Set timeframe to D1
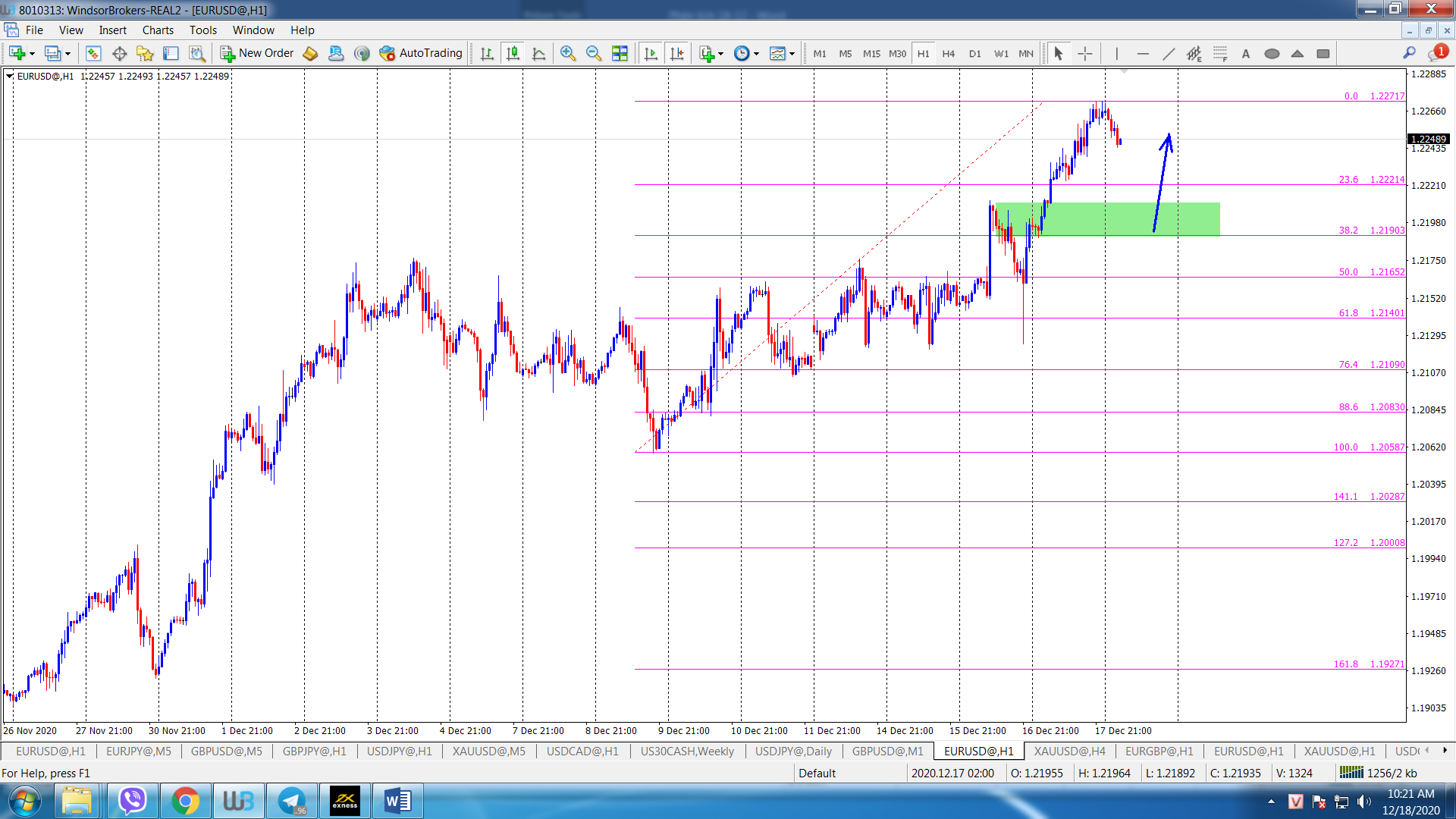The height and width of the screenshot is (819, 1456). [974, 54]
